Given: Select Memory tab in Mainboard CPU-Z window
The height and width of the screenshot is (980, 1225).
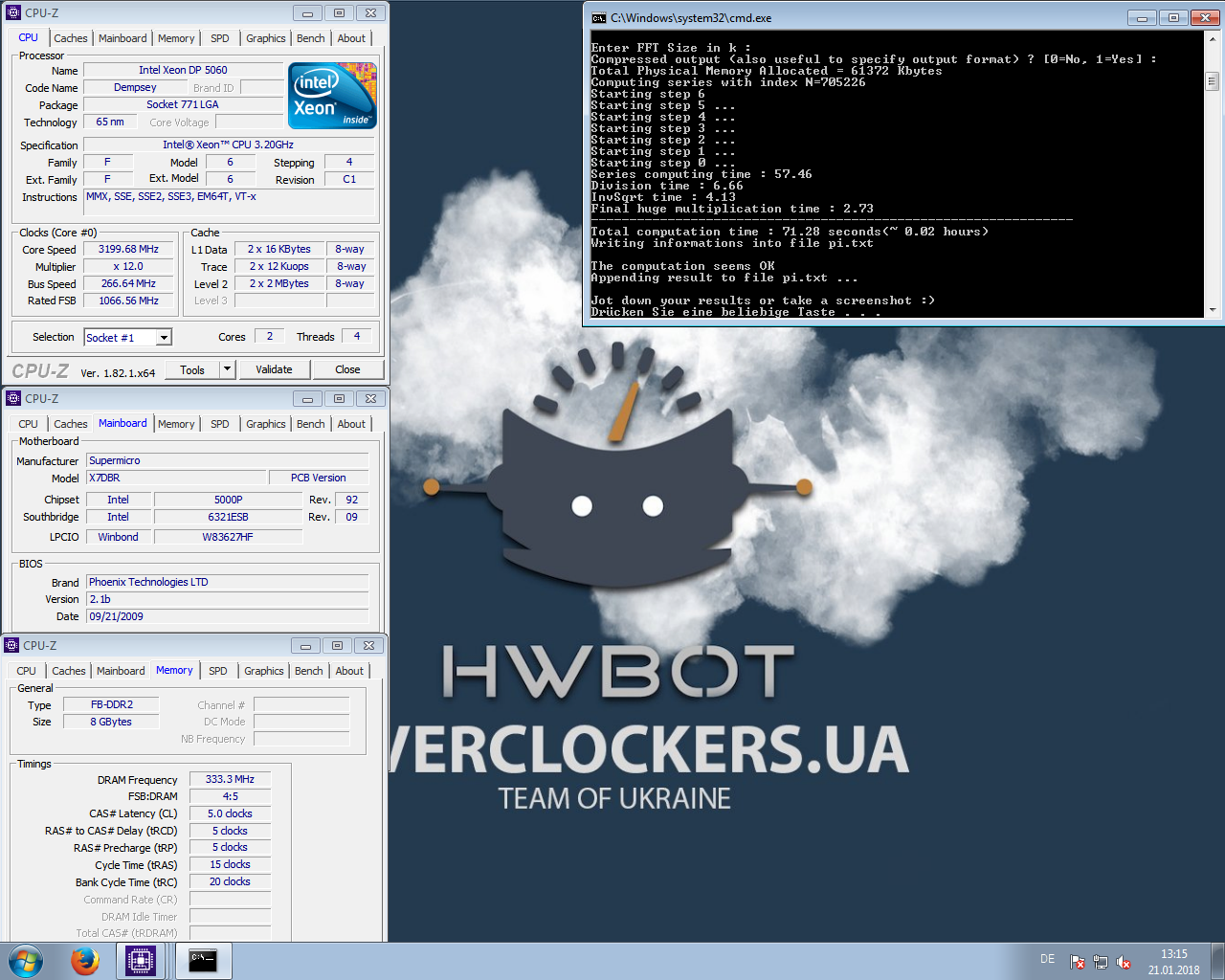Looking at the screenshot, I should coord(176,424).
